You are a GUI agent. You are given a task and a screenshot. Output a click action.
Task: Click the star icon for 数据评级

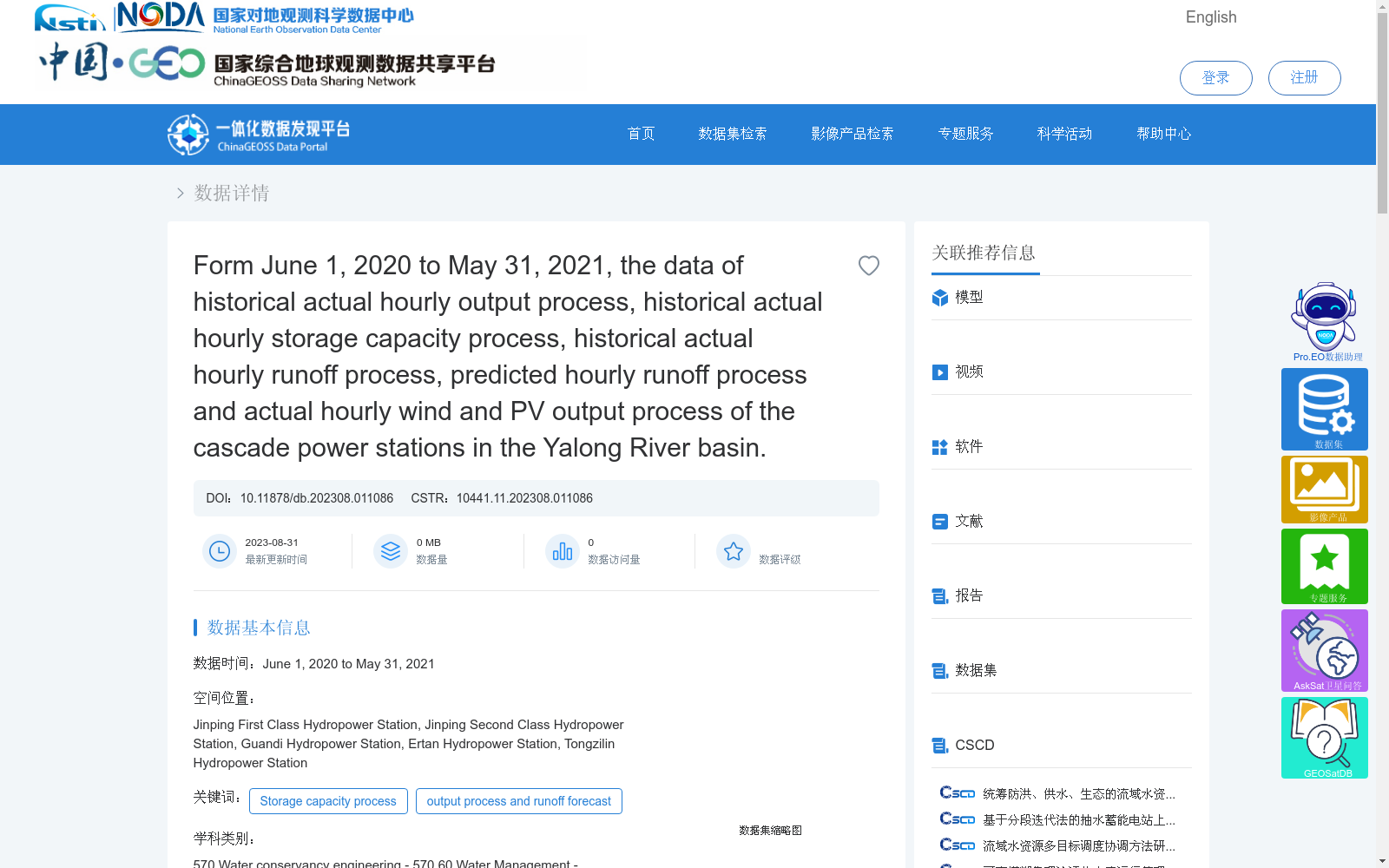pyautogui.click(x=734, y=551)
